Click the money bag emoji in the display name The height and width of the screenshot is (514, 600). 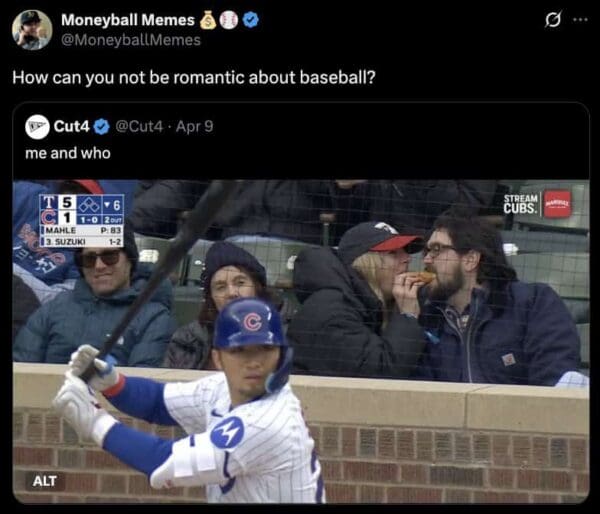[208, 20]
